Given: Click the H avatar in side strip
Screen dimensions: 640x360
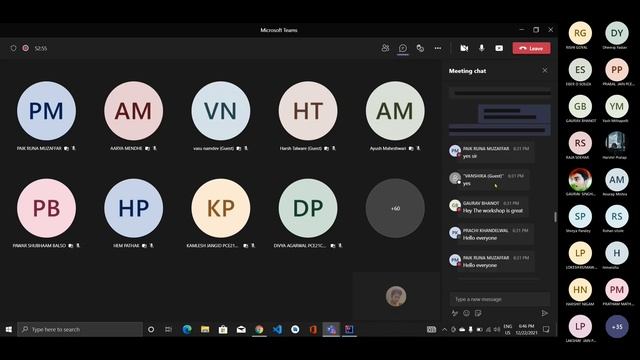Looking at the screenshot, I should pyautogui.click(x=617, y=253).
